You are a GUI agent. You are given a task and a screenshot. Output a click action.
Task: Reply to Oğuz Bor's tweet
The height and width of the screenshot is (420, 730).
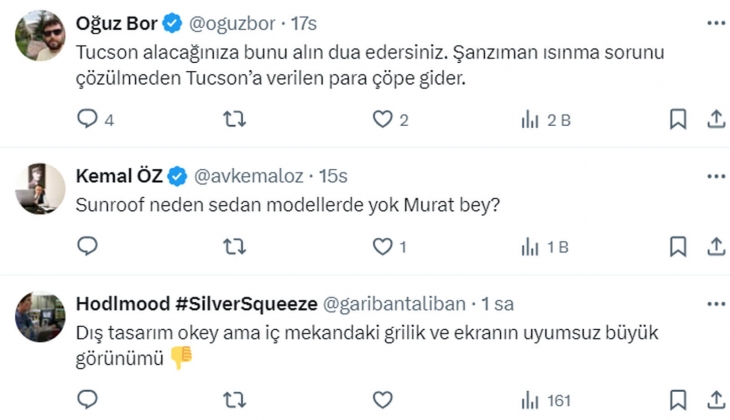[87, 120]
